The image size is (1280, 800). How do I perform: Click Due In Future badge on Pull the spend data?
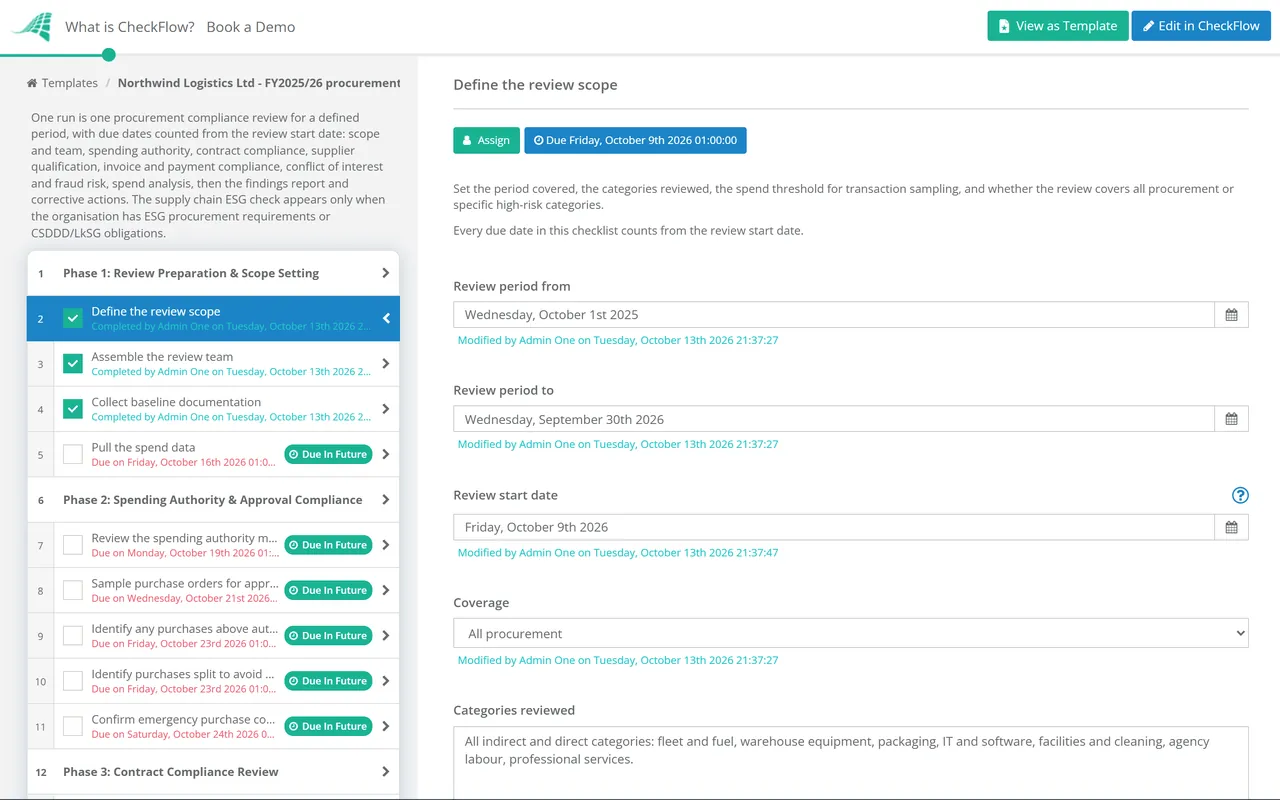point(328,454)
